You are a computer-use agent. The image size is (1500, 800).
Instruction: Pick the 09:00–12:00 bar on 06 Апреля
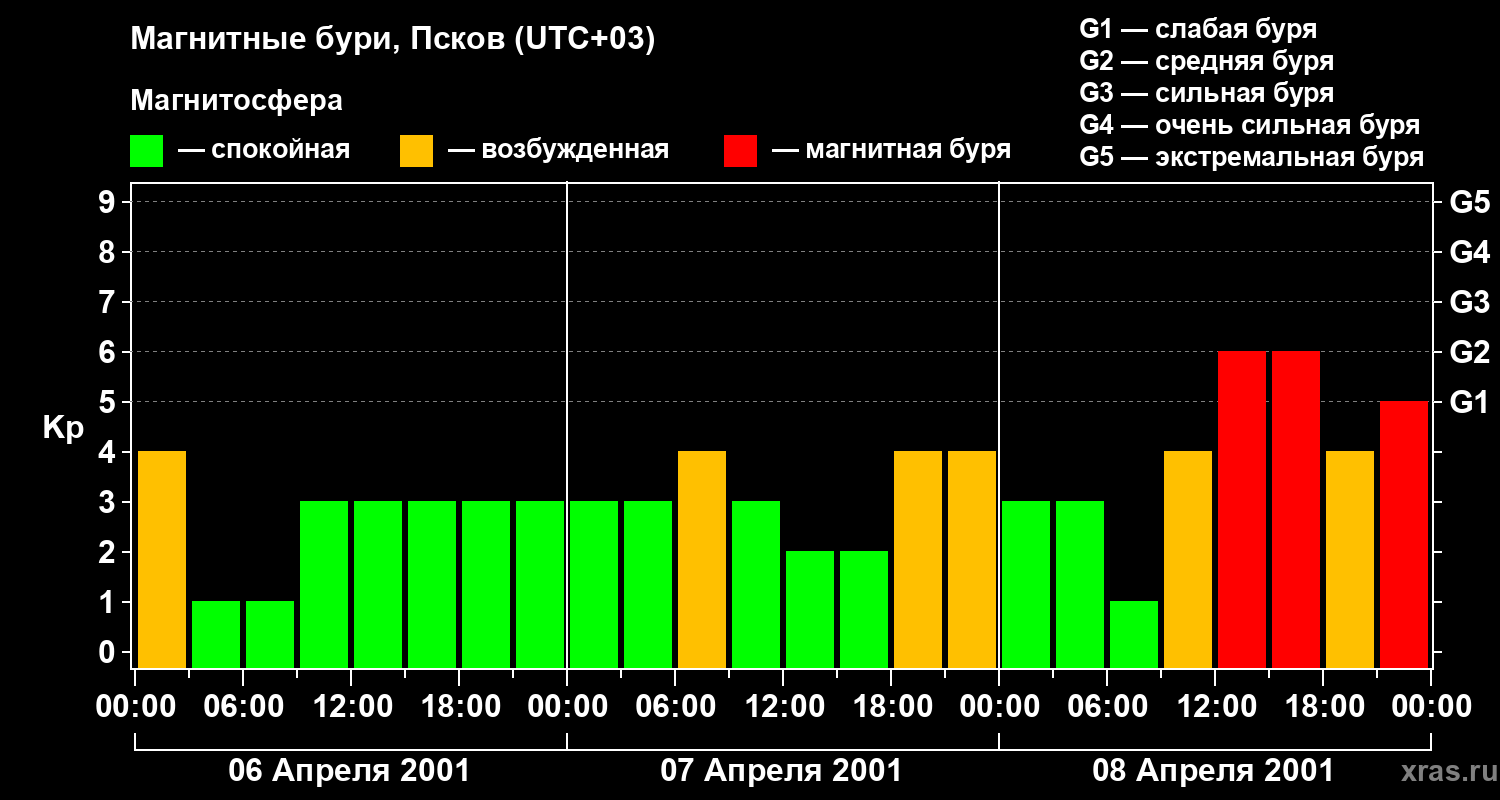pyautogui.click(x=324, y=584)
